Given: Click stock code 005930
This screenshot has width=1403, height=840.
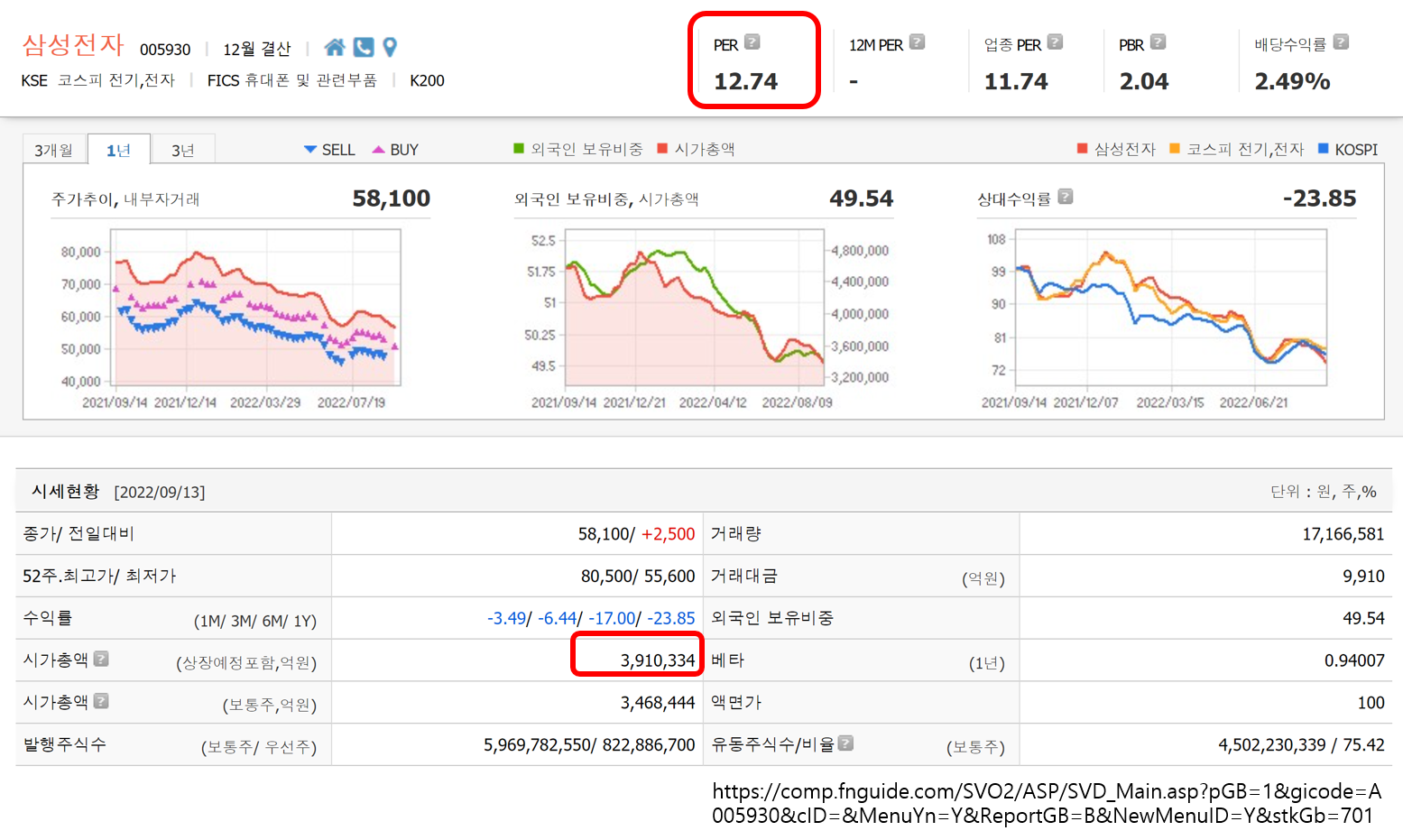Looking at the screenshot, I should (165, 50).
